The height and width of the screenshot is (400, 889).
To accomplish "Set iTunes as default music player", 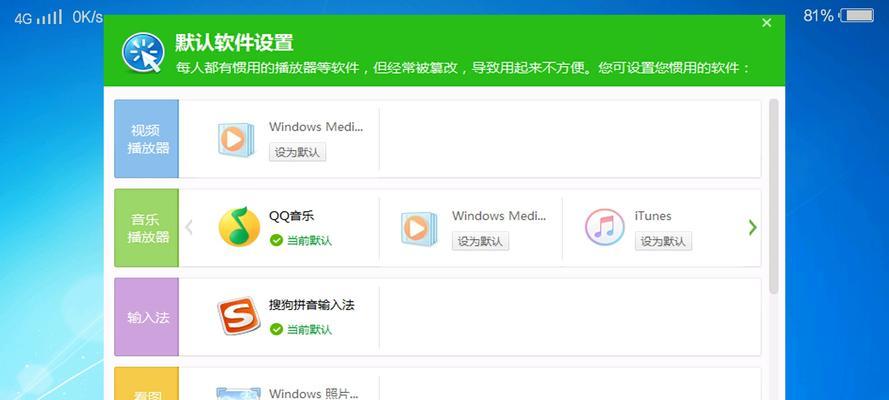I will pyautogui.click(x=663, y=241).
